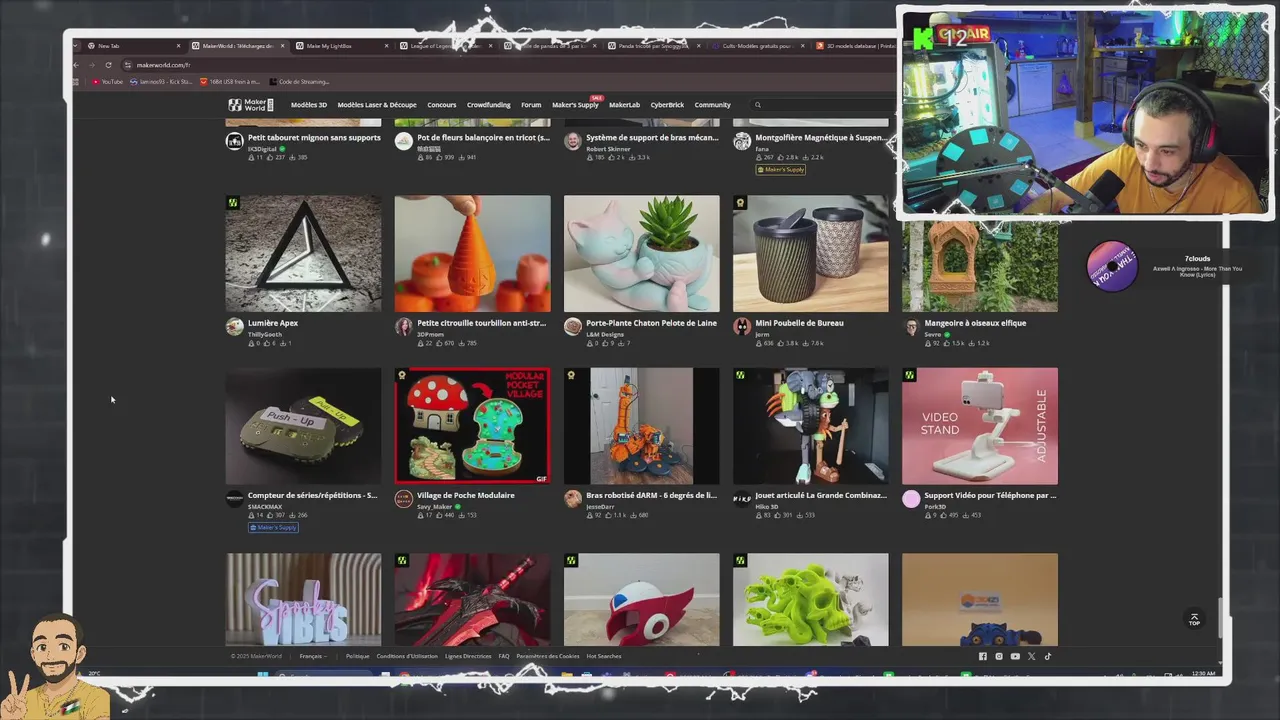Open the X icon in the footer
This screenshot has height=720, width=1280.
[1031, 656]
